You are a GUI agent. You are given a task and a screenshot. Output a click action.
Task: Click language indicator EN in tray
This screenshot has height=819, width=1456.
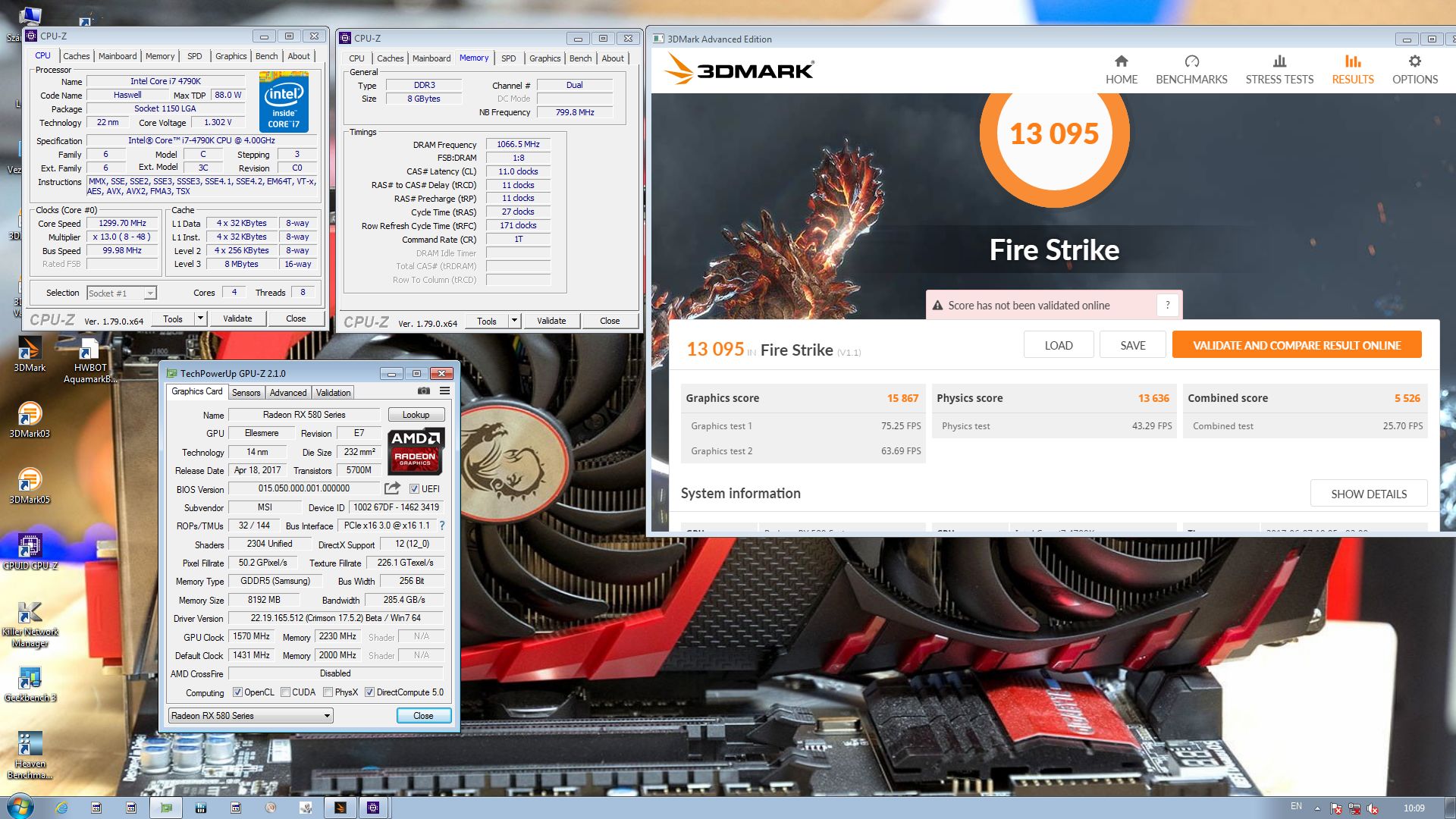pos(1296,806)
